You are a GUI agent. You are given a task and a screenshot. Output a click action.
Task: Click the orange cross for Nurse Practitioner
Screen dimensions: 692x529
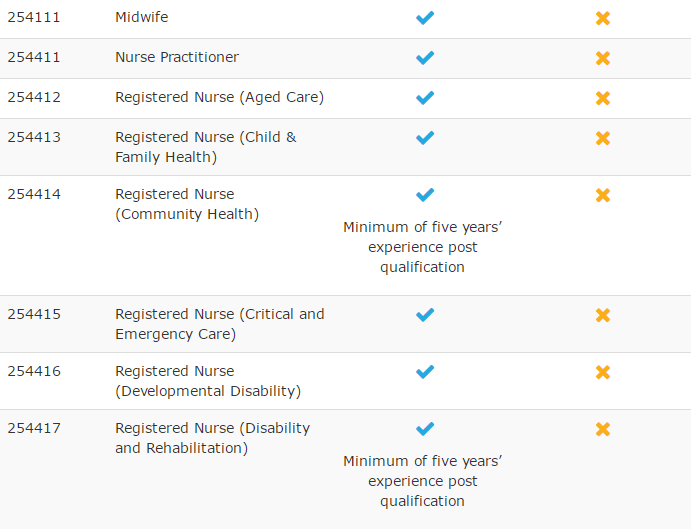[602, 58]
